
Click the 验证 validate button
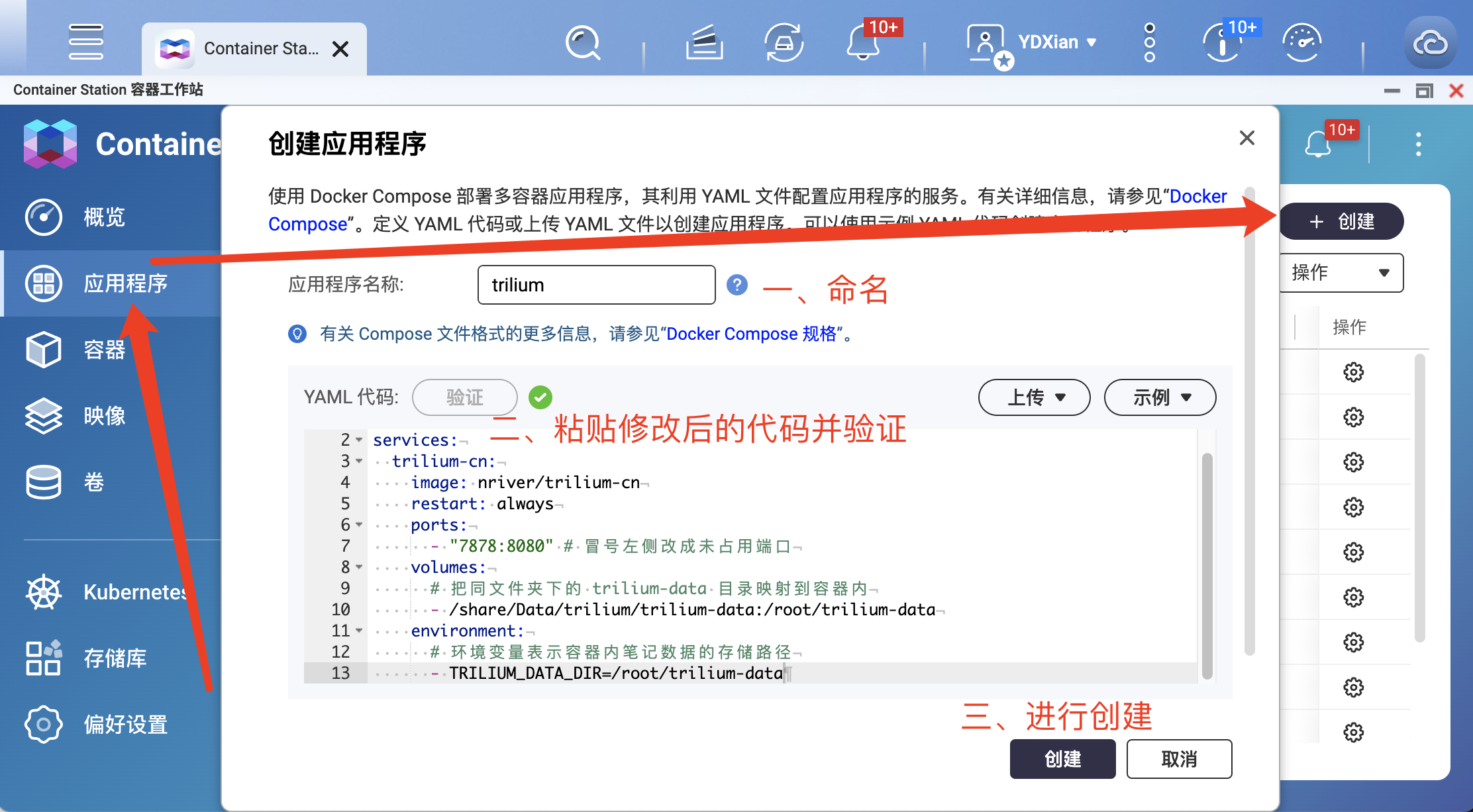pos(465,397)
